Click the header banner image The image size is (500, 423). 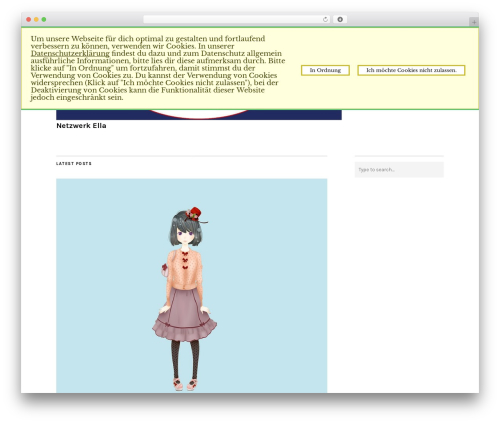coord(199,114)
